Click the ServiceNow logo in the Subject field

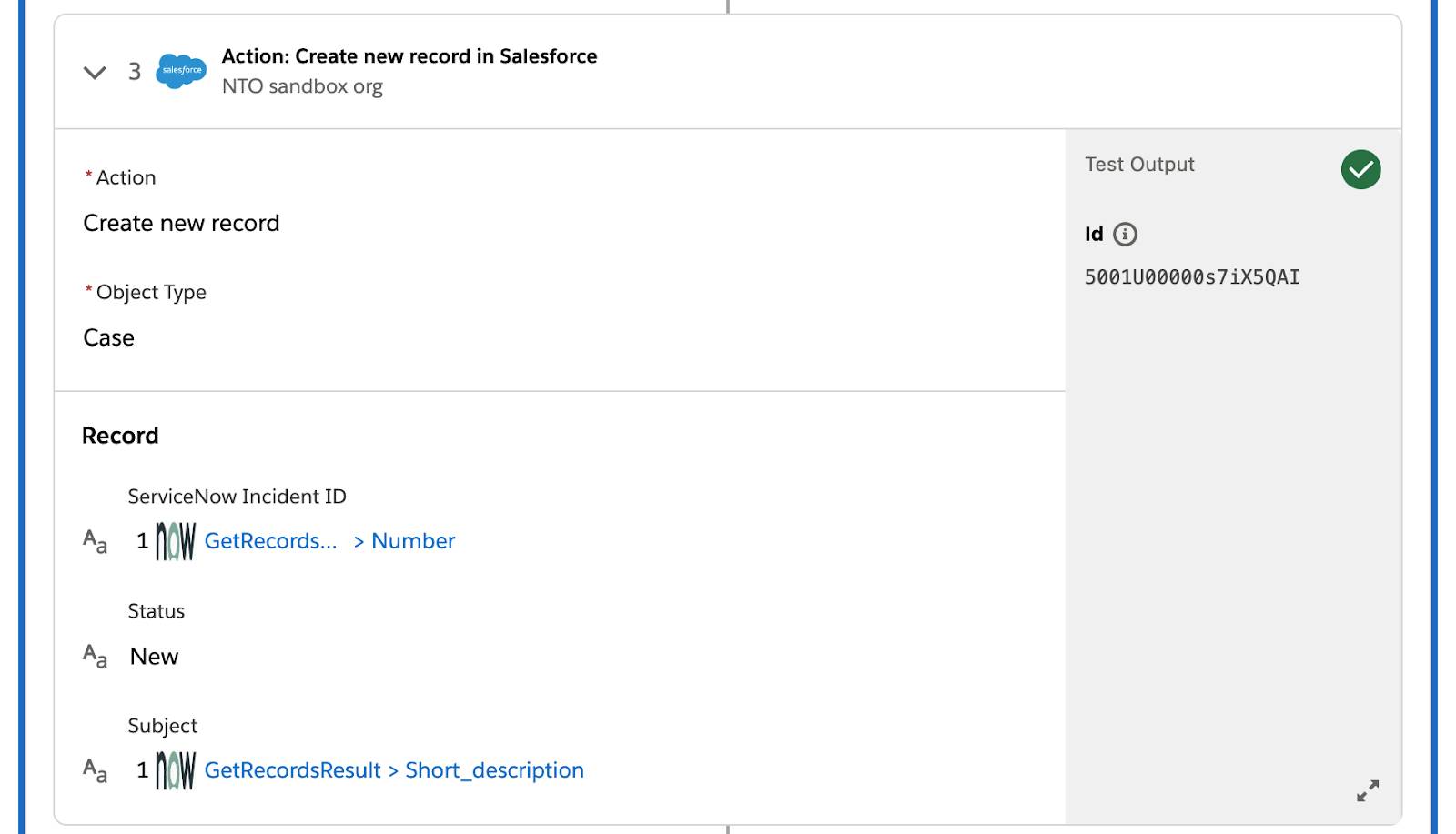point(175,770)
